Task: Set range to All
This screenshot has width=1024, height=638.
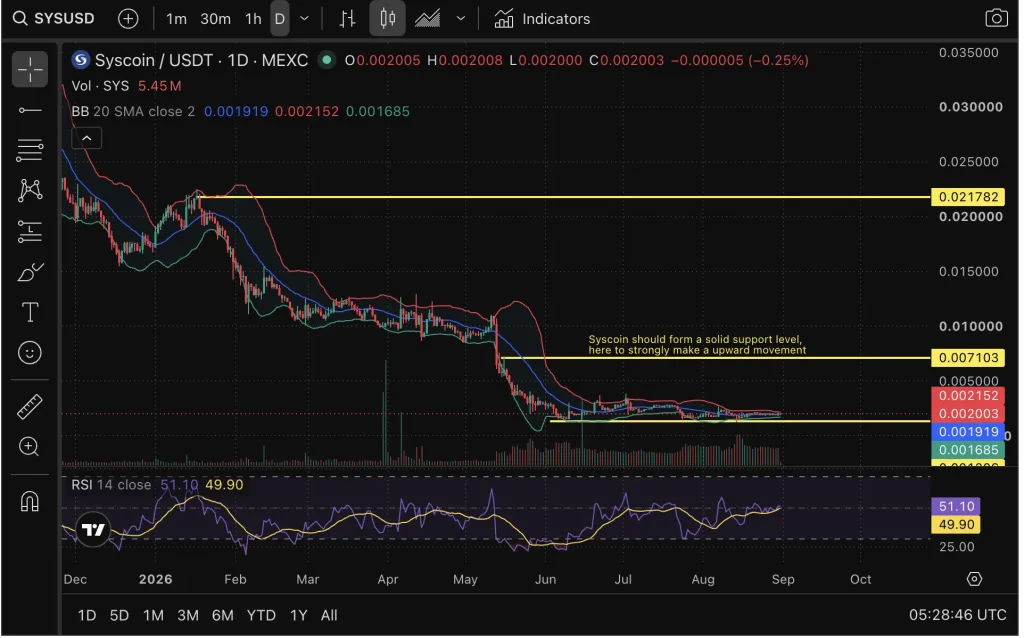Action: click(x=329, y=615)
